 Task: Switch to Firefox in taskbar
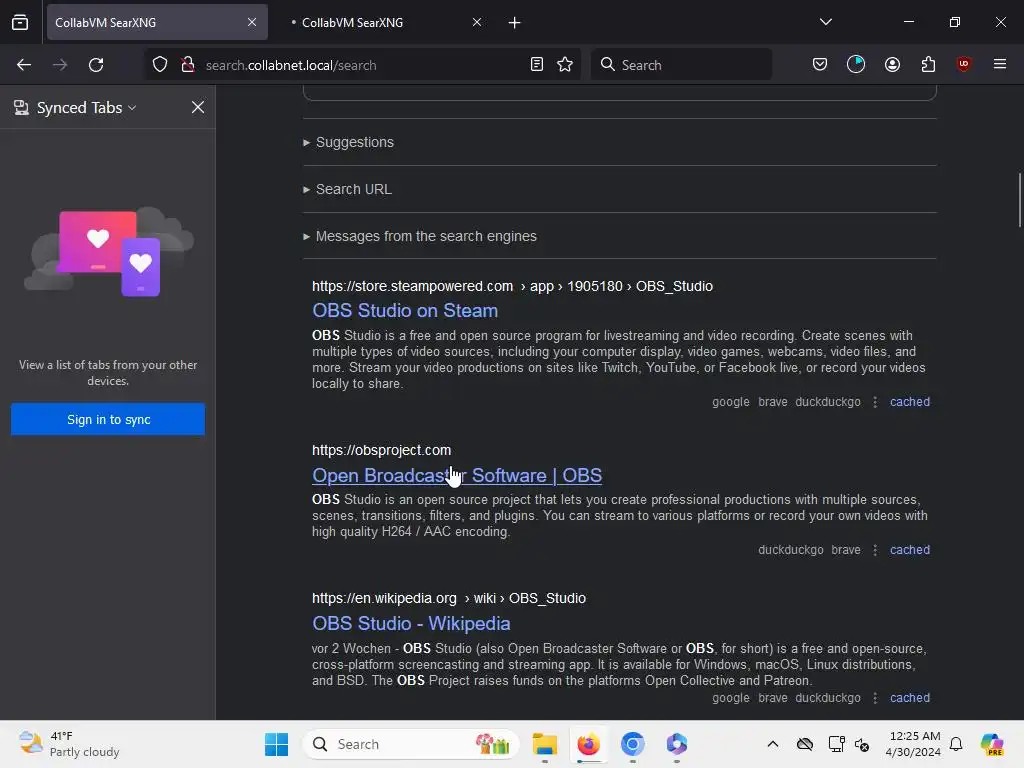(588, 744)
